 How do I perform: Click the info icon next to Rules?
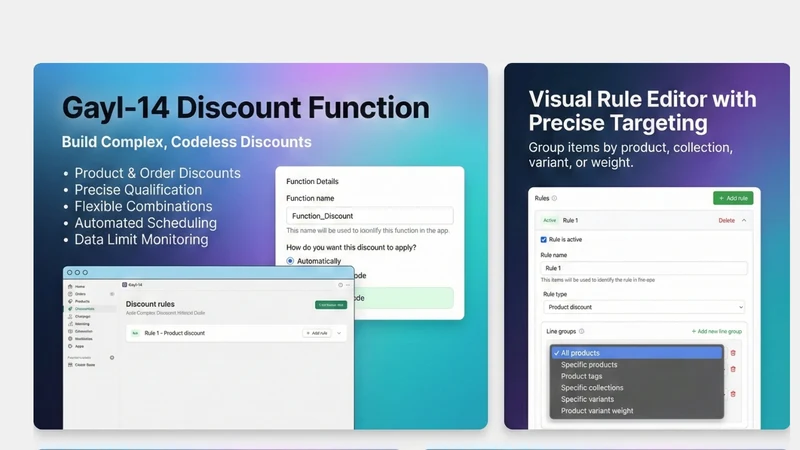point(555,198)
